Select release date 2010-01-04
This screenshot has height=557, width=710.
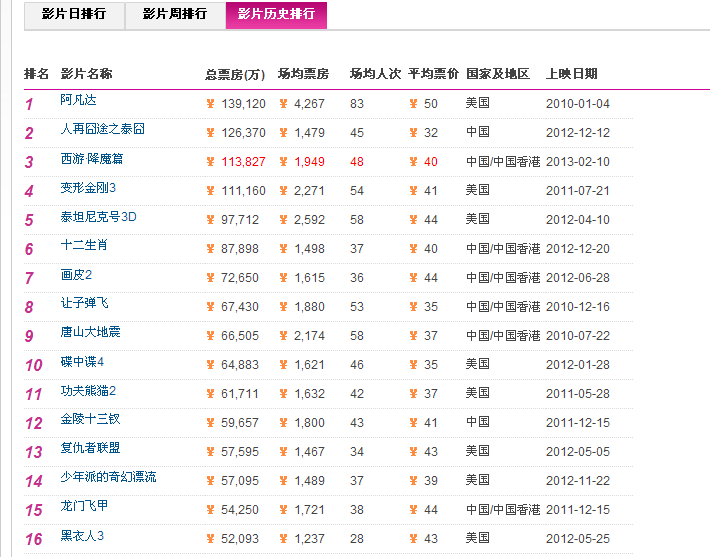click(578, 104)
